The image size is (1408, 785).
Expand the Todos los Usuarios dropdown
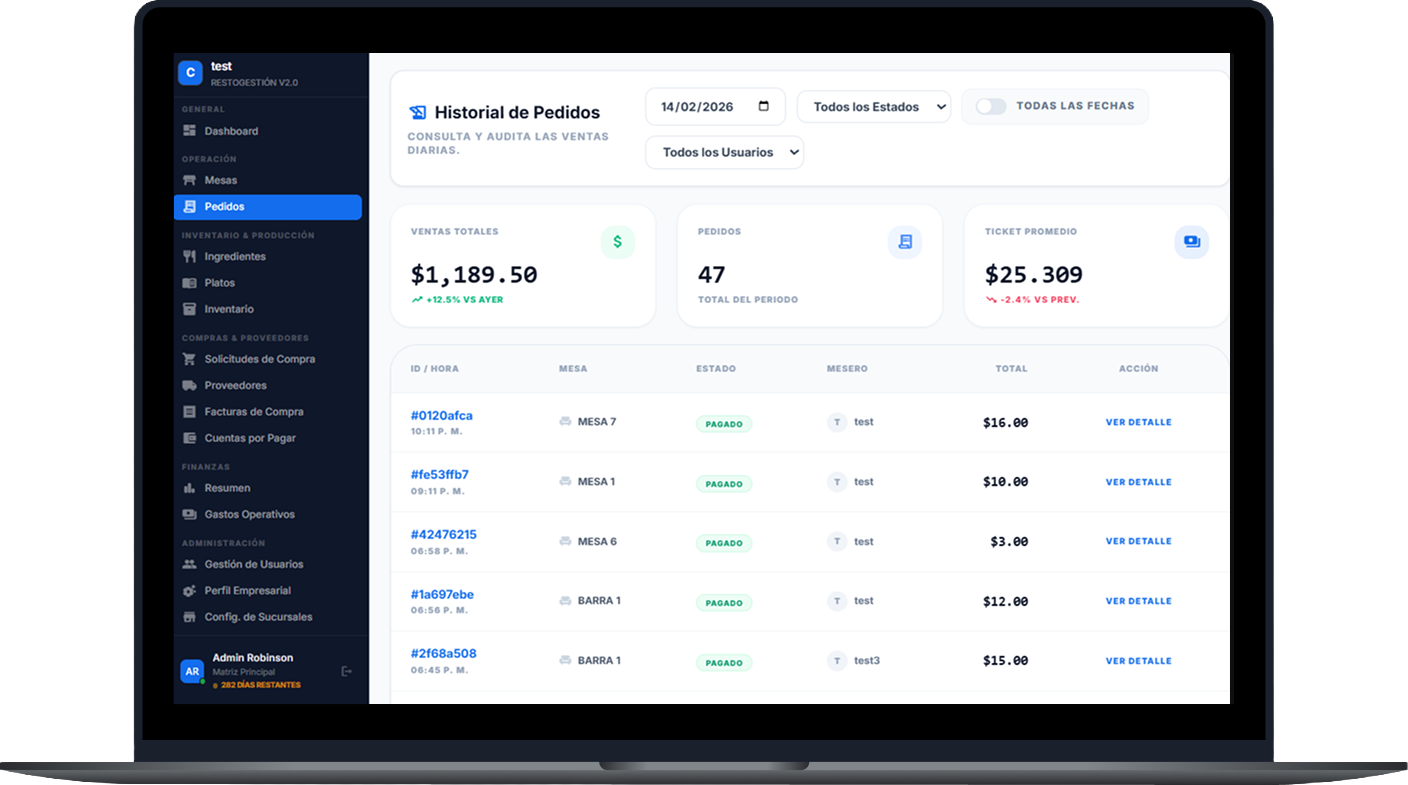[724, 152]
